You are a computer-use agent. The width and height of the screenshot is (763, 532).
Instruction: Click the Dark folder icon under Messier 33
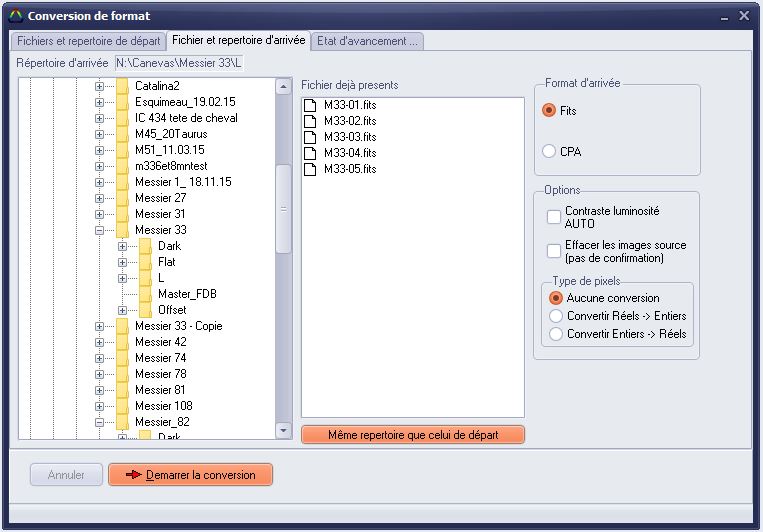click(145, 246)
